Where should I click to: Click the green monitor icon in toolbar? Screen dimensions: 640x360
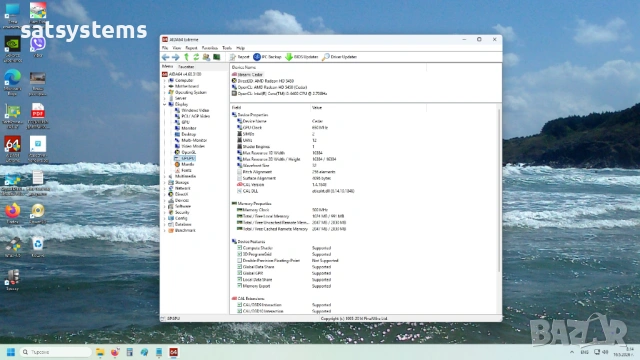(x=217, y=57)
